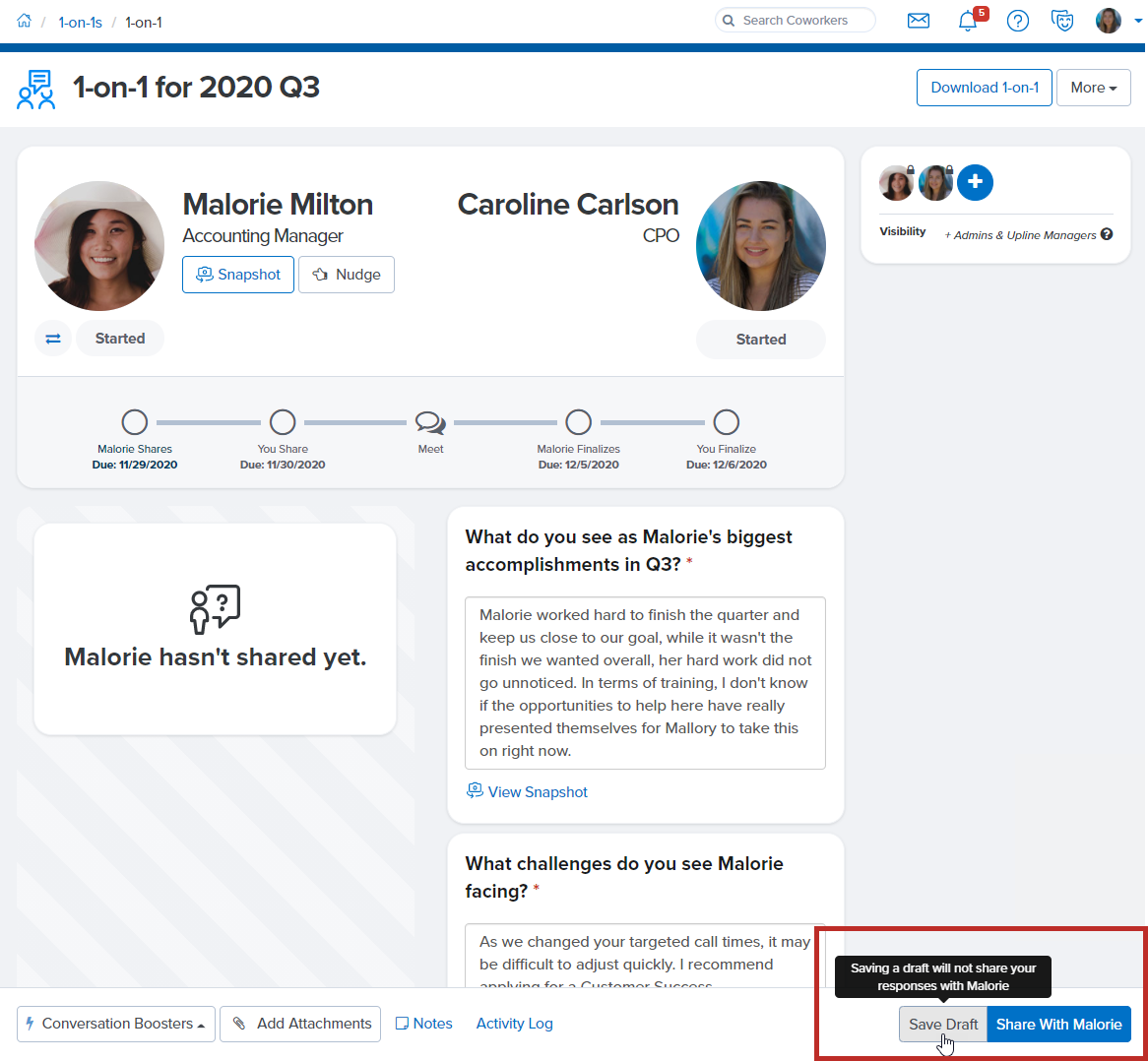The image size is (1148, 1061).
Task: Add viewer with blue plus icon
Action: pos(975,182)
